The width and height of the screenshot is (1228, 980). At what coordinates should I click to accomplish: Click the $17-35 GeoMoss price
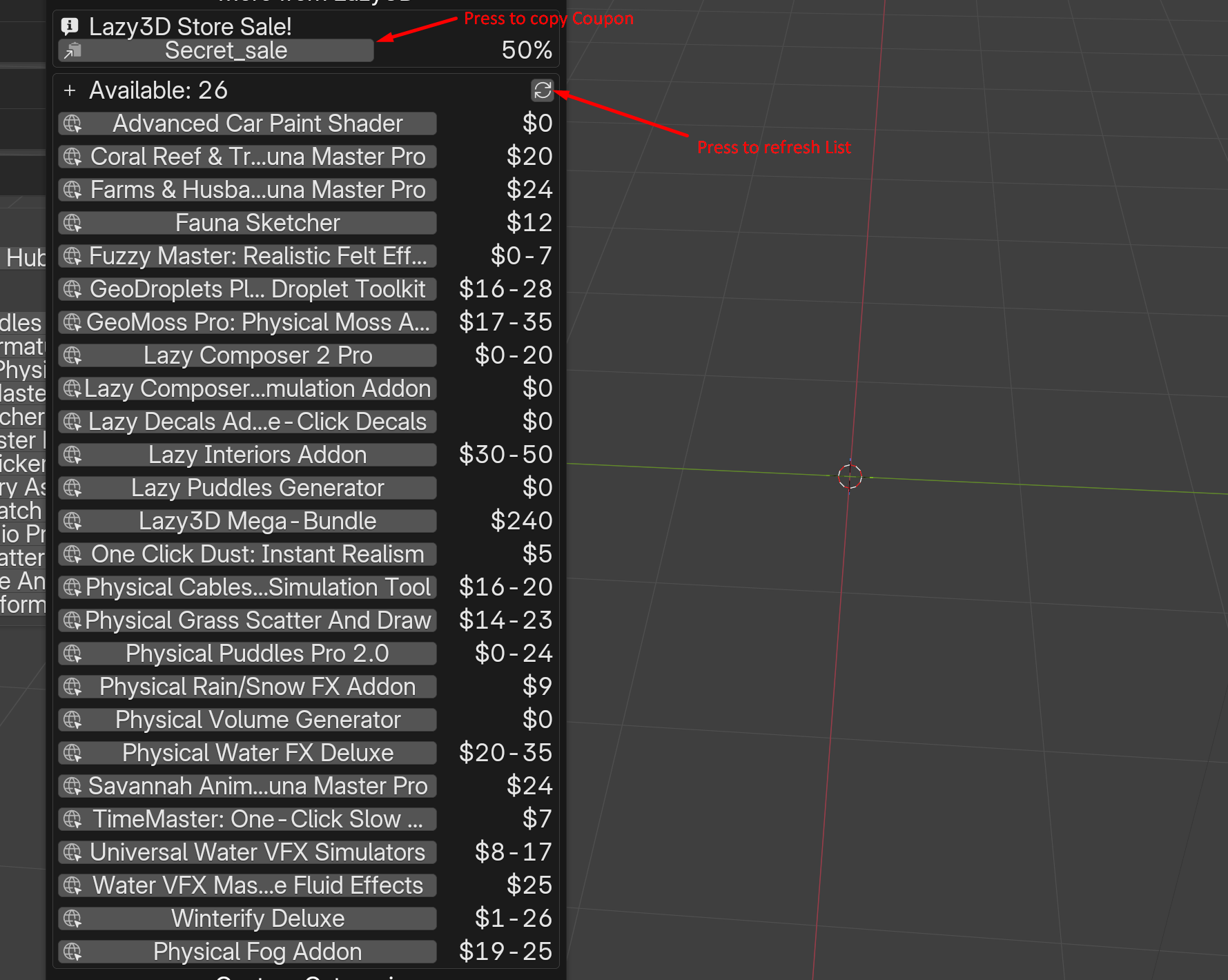[x=506, y=322]
